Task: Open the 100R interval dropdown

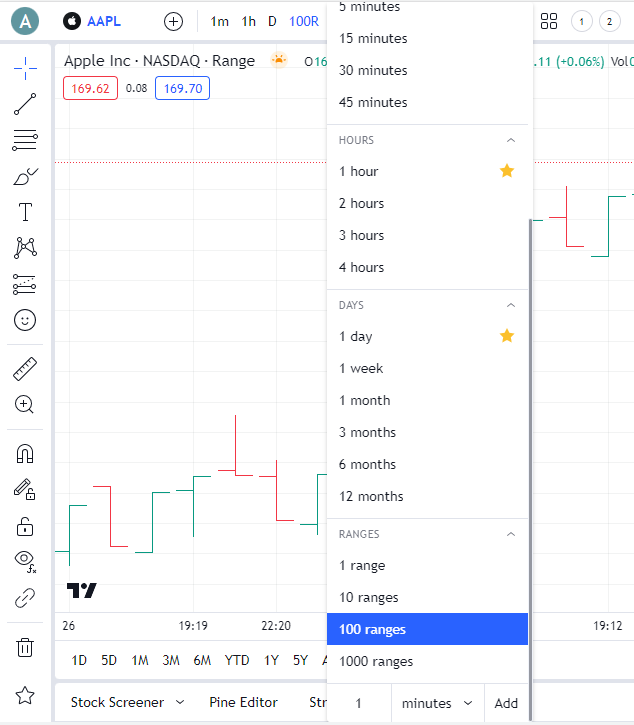Action: pos(304,21)
